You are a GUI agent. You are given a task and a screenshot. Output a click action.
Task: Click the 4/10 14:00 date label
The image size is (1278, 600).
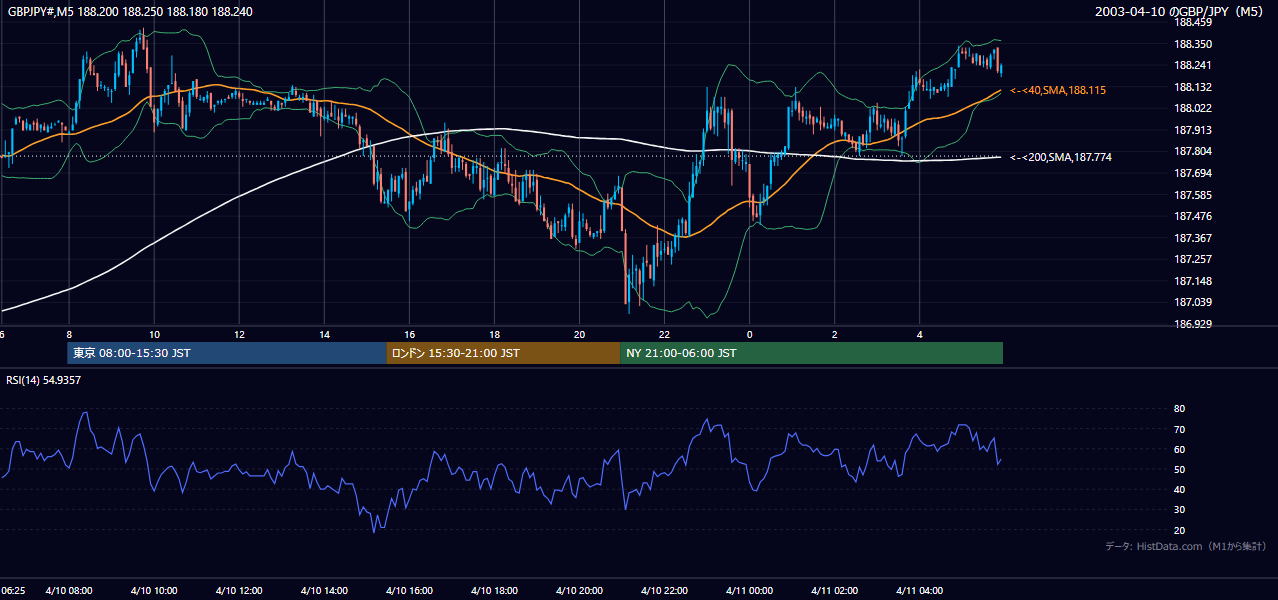point(324,591)
